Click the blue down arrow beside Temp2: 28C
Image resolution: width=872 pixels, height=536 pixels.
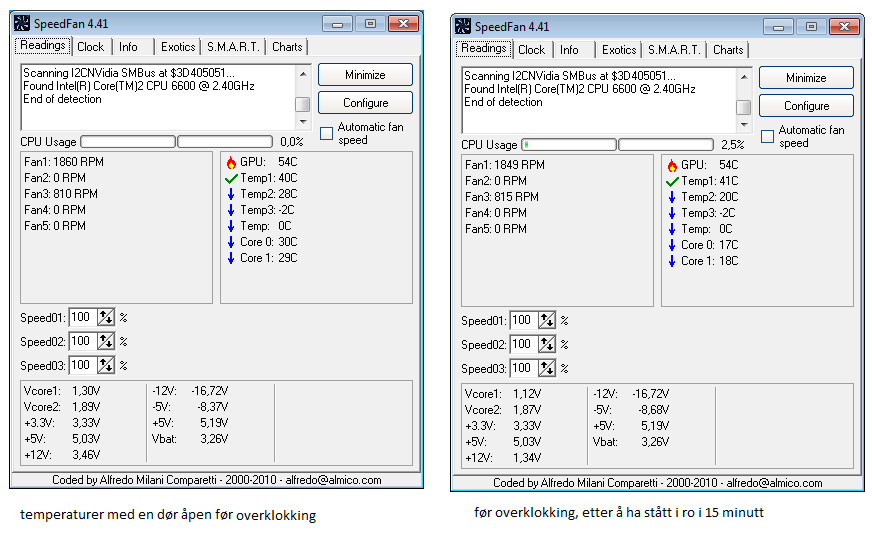pos(231,194)
